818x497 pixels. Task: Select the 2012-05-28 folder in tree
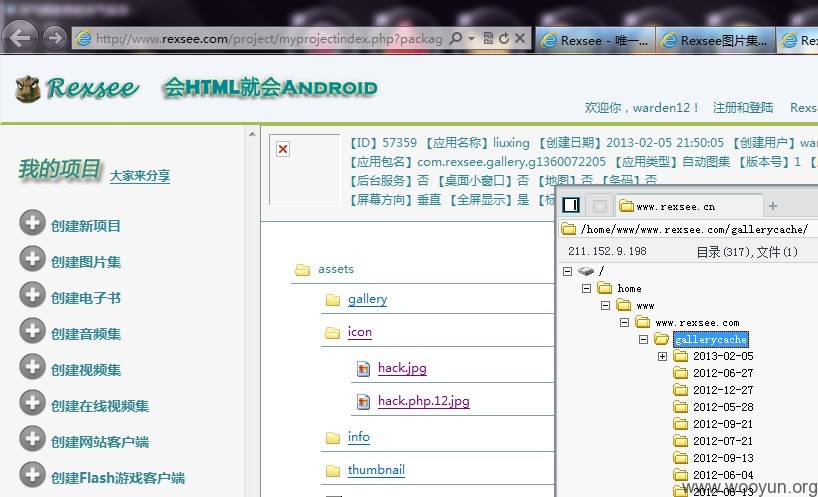tap(723, 407)
